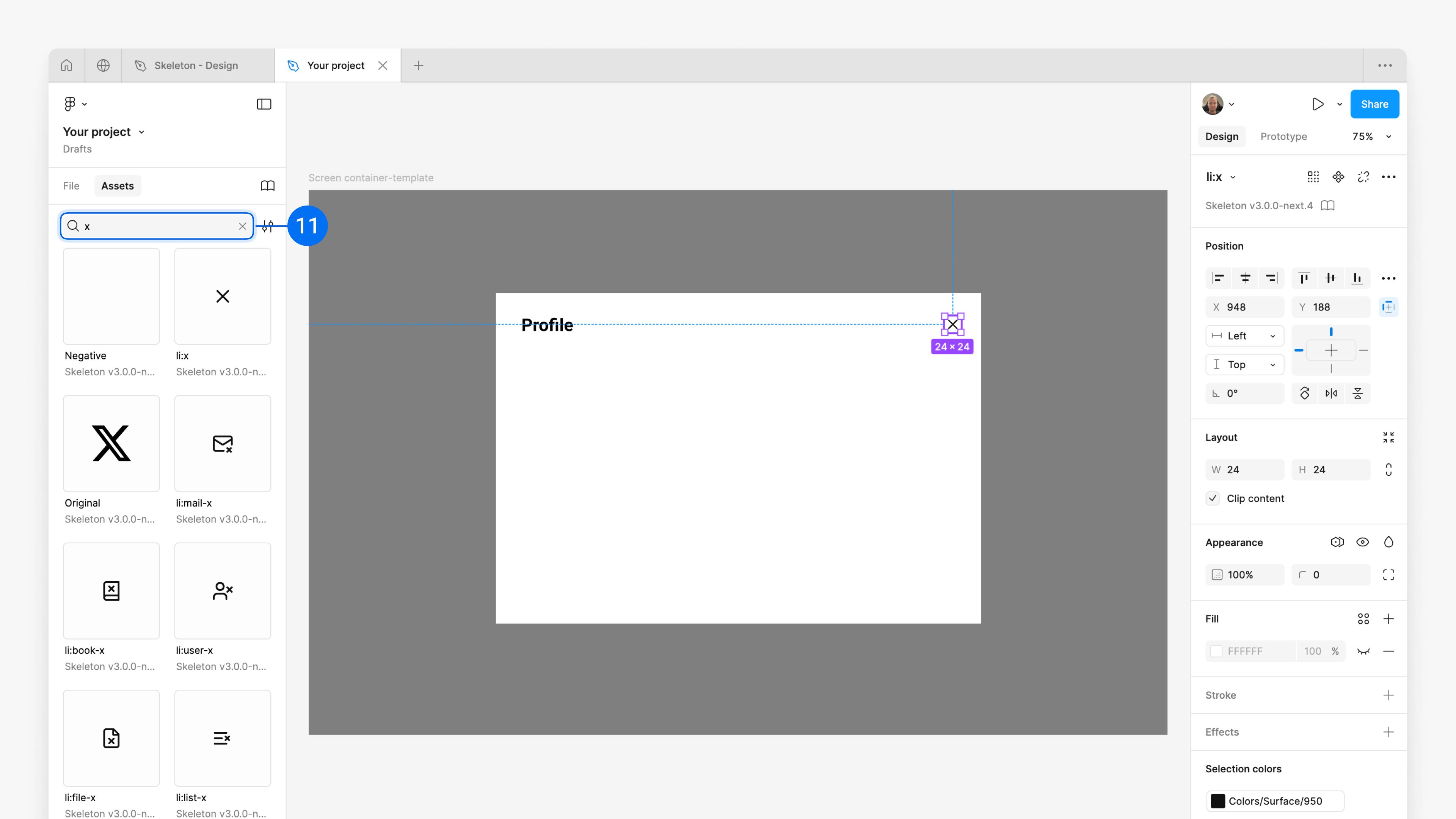Screen dimensions: 1456x819
Task: Switch to the File tab
Action: point(71,186)
